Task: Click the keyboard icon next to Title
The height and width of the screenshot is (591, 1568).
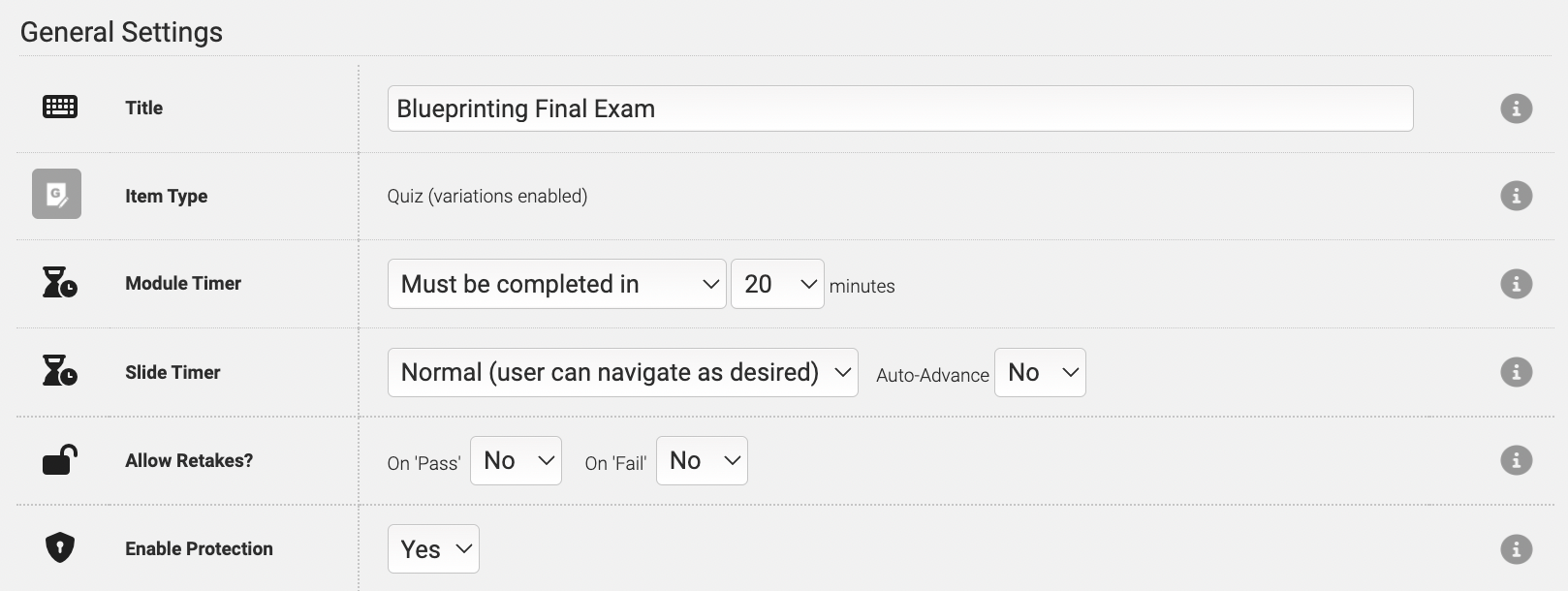Action: point(60,107)
